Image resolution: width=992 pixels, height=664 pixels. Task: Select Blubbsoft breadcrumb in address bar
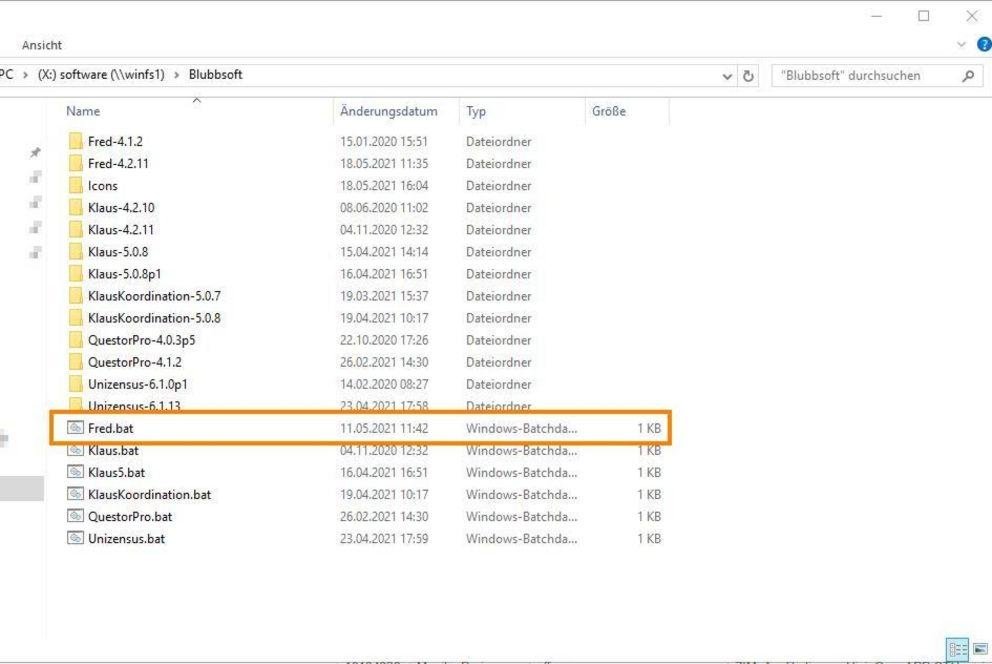click(216, 75)
